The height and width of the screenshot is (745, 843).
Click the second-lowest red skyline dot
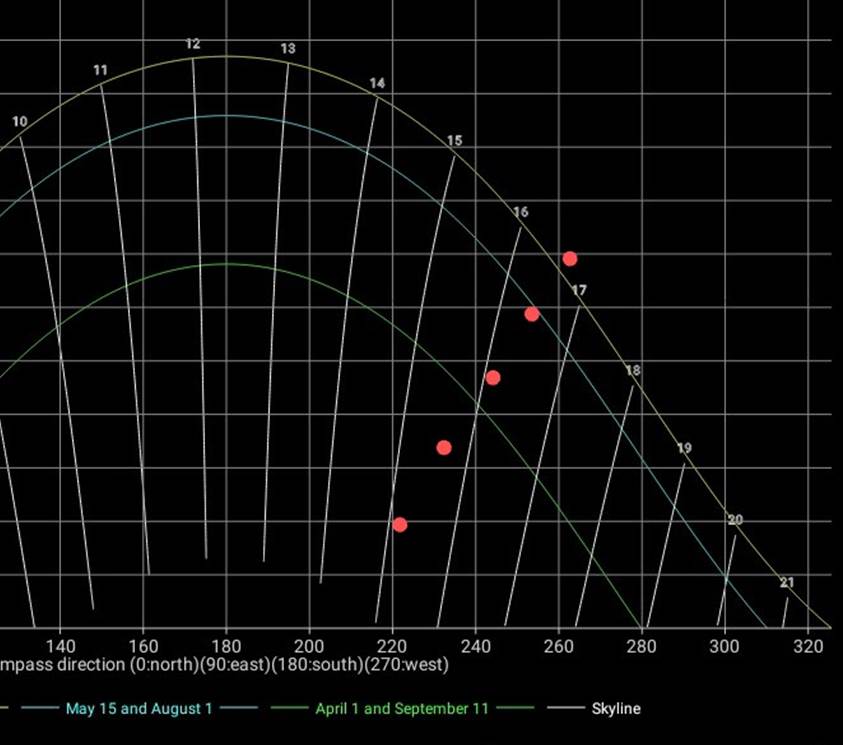tap(444, 448)
